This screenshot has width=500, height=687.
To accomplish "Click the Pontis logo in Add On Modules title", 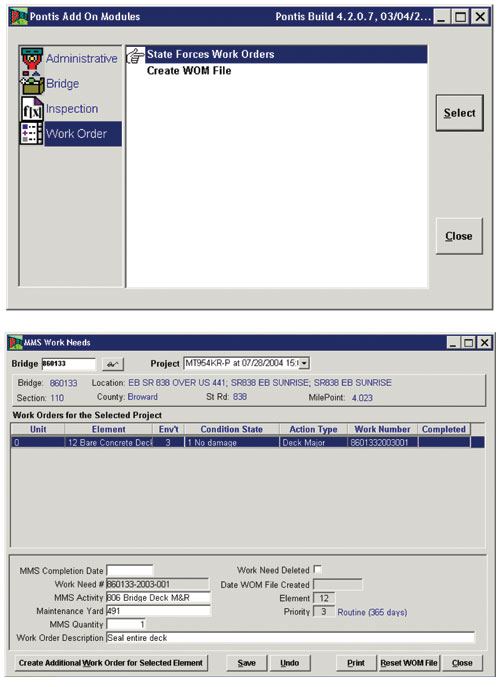I will click(x=19, y=17).
